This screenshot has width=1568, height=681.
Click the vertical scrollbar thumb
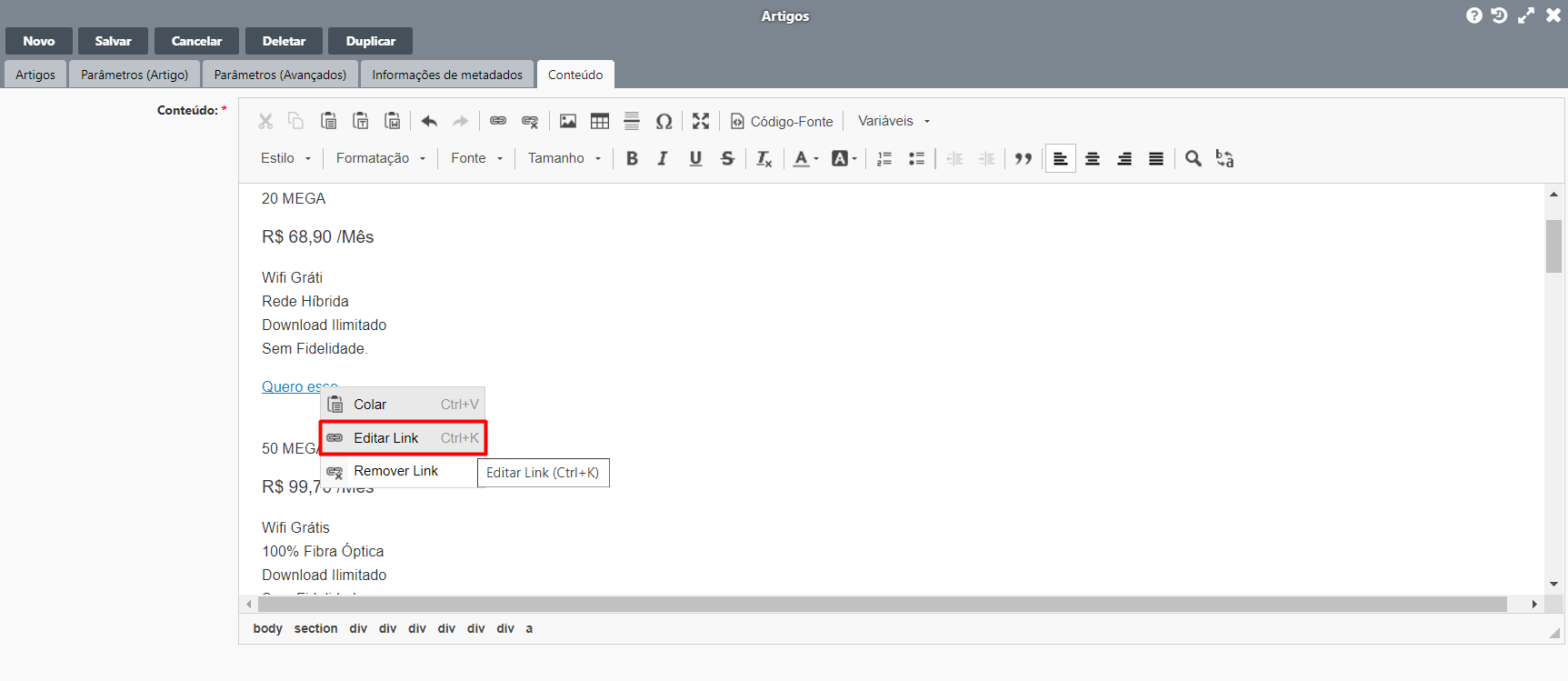1554,245
